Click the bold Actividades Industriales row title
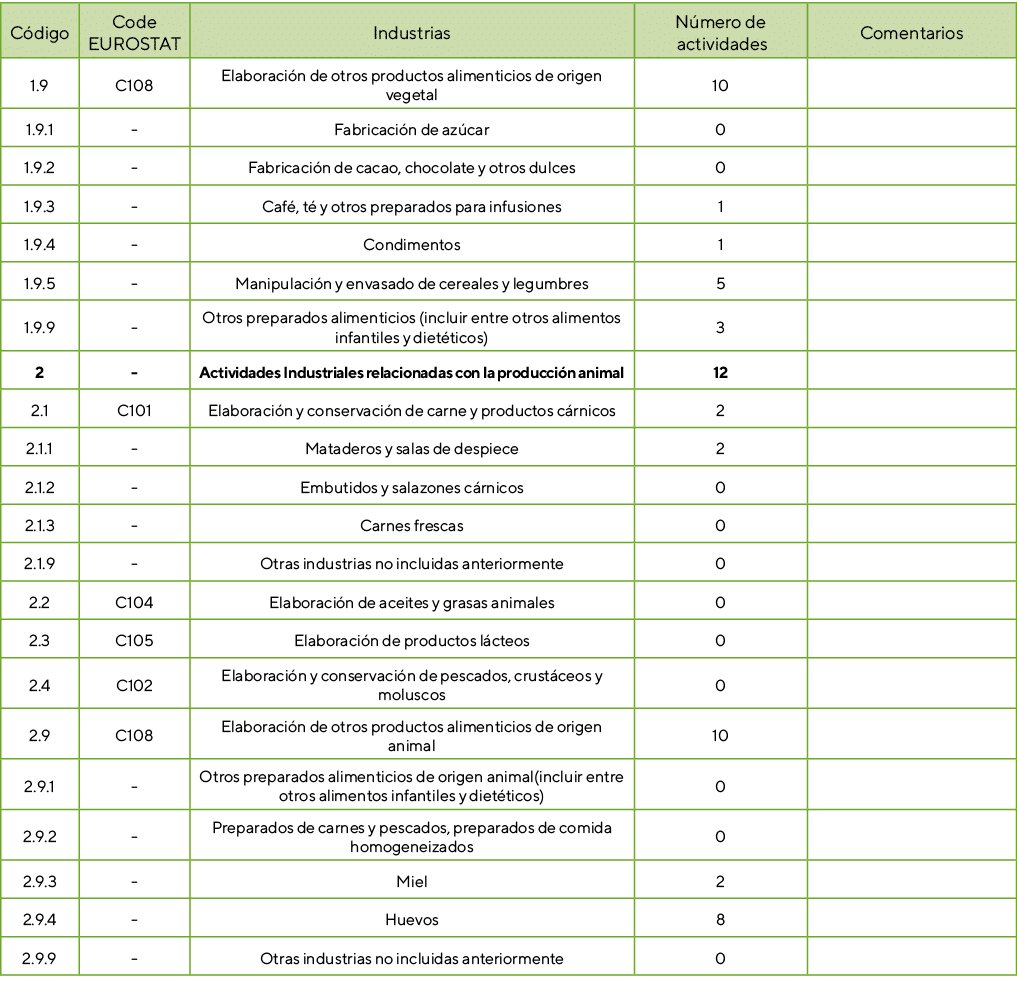The width and height of the screenshot is (1017, 990). (411, 373)
